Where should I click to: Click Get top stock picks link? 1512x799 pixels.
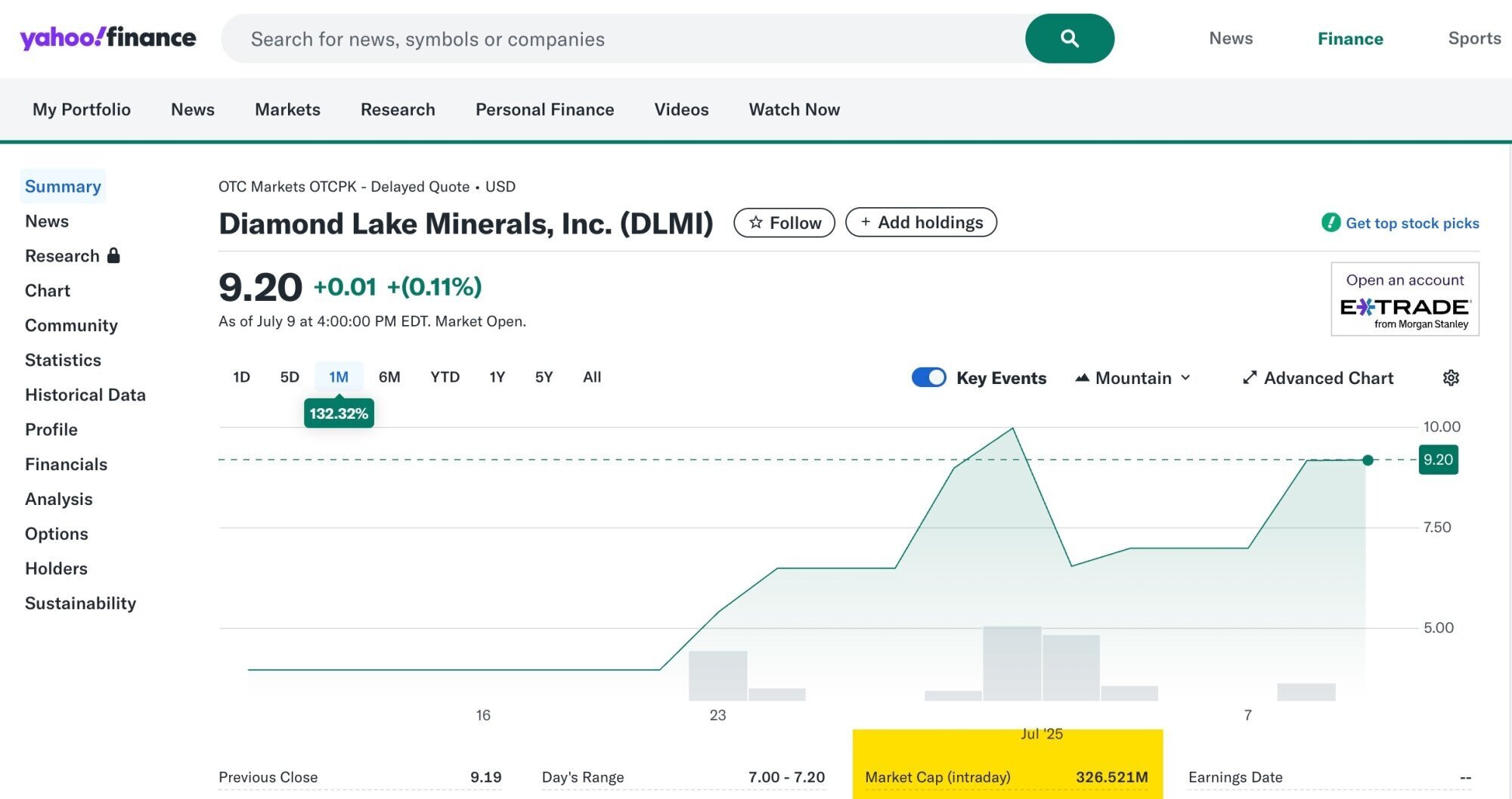1412,223
